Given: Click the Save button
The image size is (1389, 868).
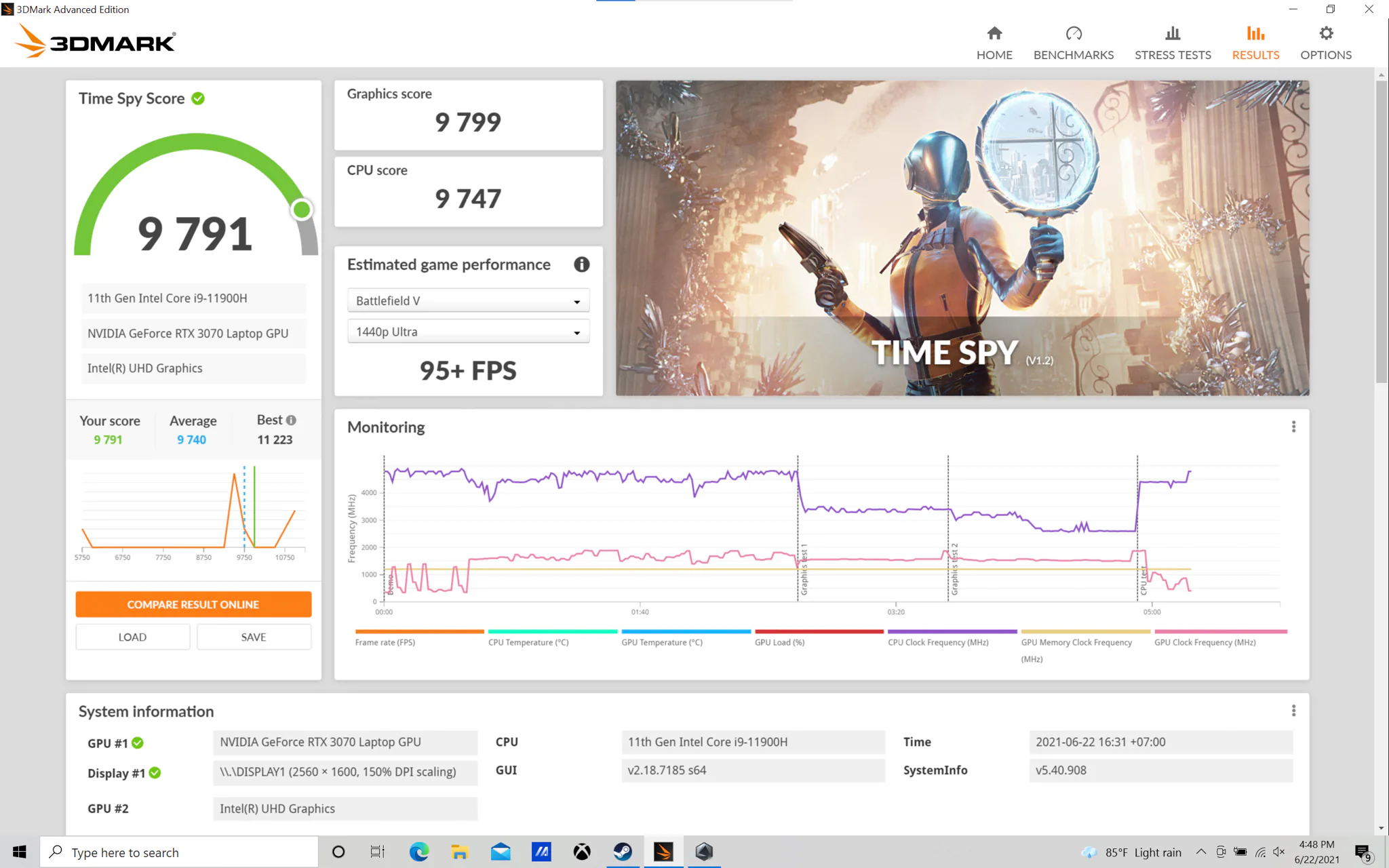Looking at the screenshot, I should tap(254, 637).
